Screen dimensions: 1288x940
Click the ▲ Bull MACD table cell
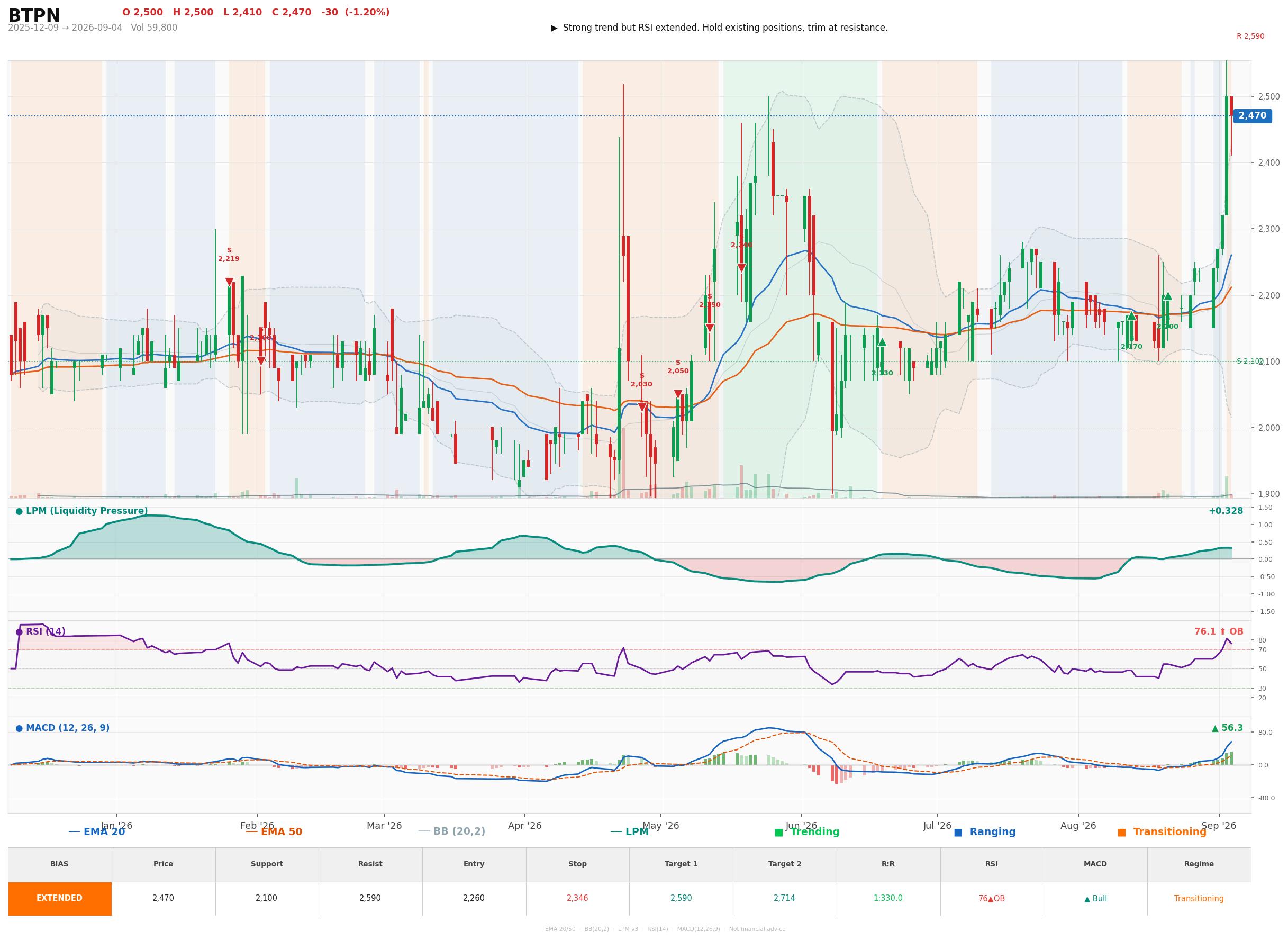tap(1095, 899)
